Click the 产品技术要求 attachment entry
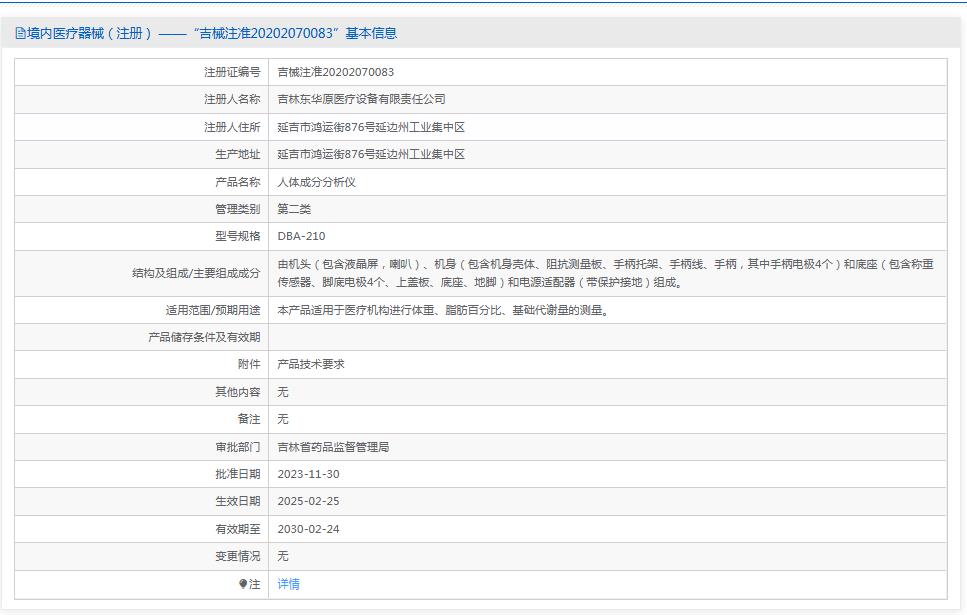Image resolution: width=967 pixels, height=615 pixels. click(x=312, y=363)
